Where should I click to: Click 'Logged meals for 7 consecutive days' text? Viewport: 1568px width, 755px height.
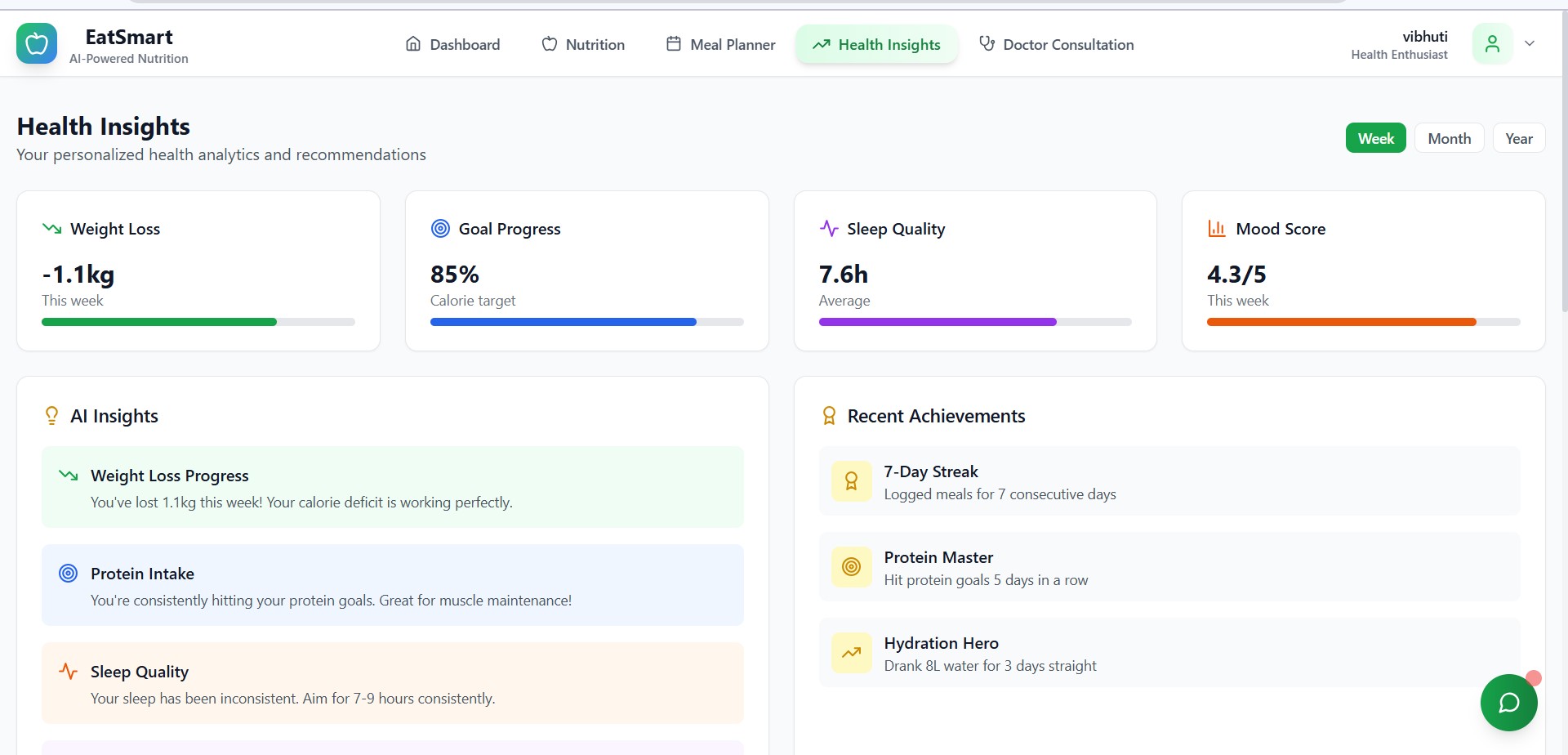[x=1000, y=494]
